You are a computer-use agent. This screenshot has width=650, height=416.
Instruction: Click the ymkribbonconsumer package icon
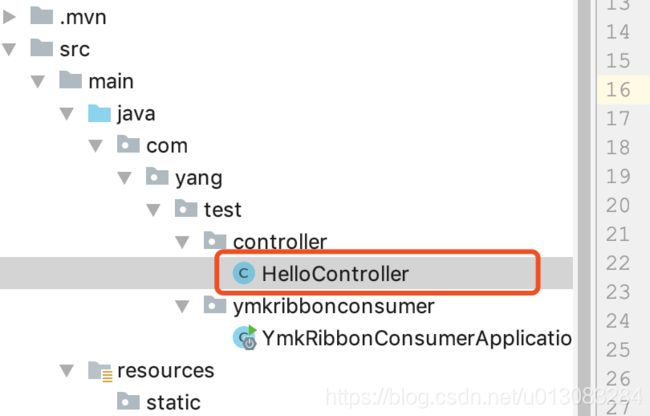pyautogui.click(x=215, y=305)
